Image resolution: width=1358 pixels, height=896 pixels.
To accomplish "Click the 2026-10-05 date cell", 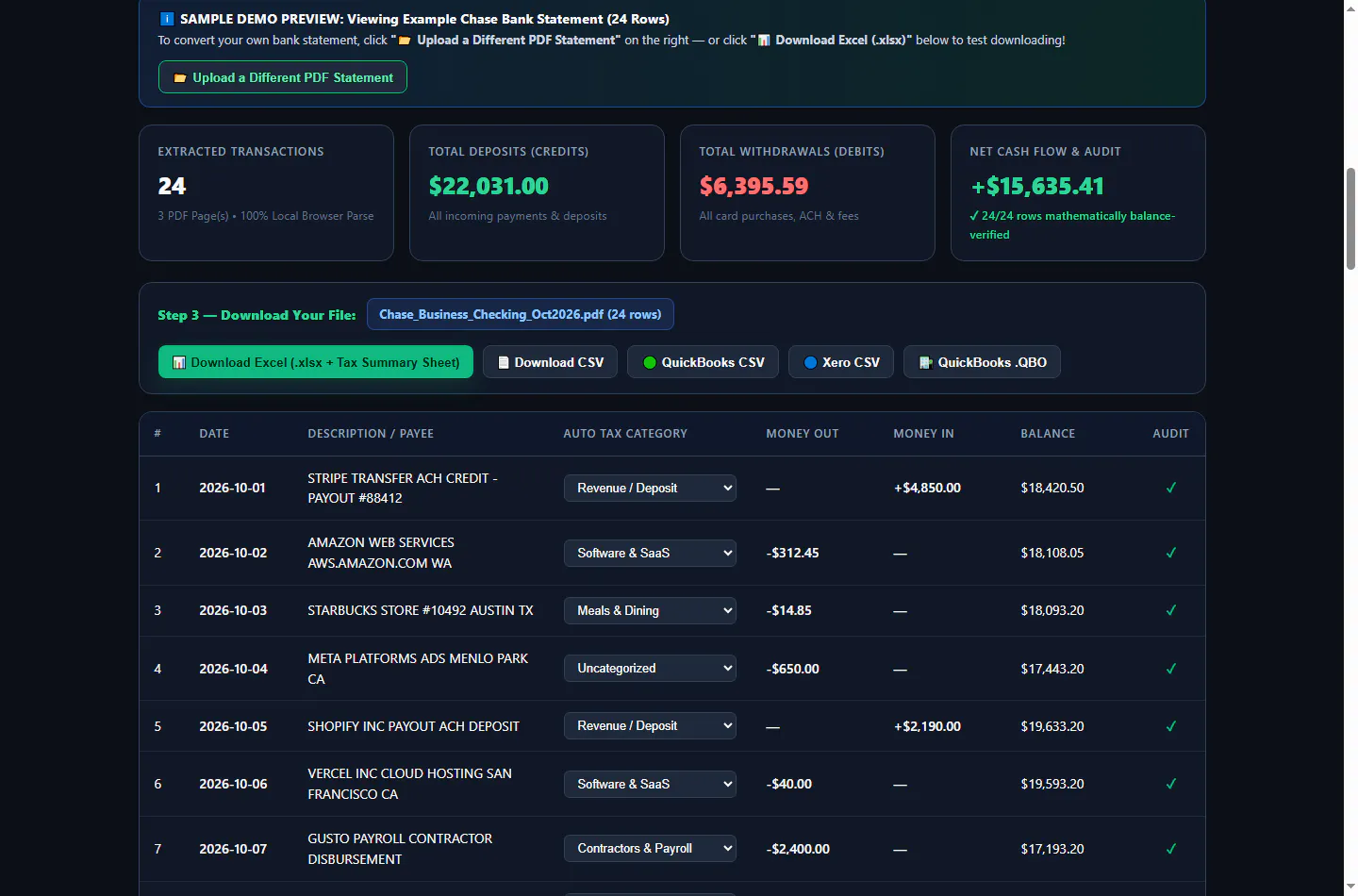I will coord(233,726).
